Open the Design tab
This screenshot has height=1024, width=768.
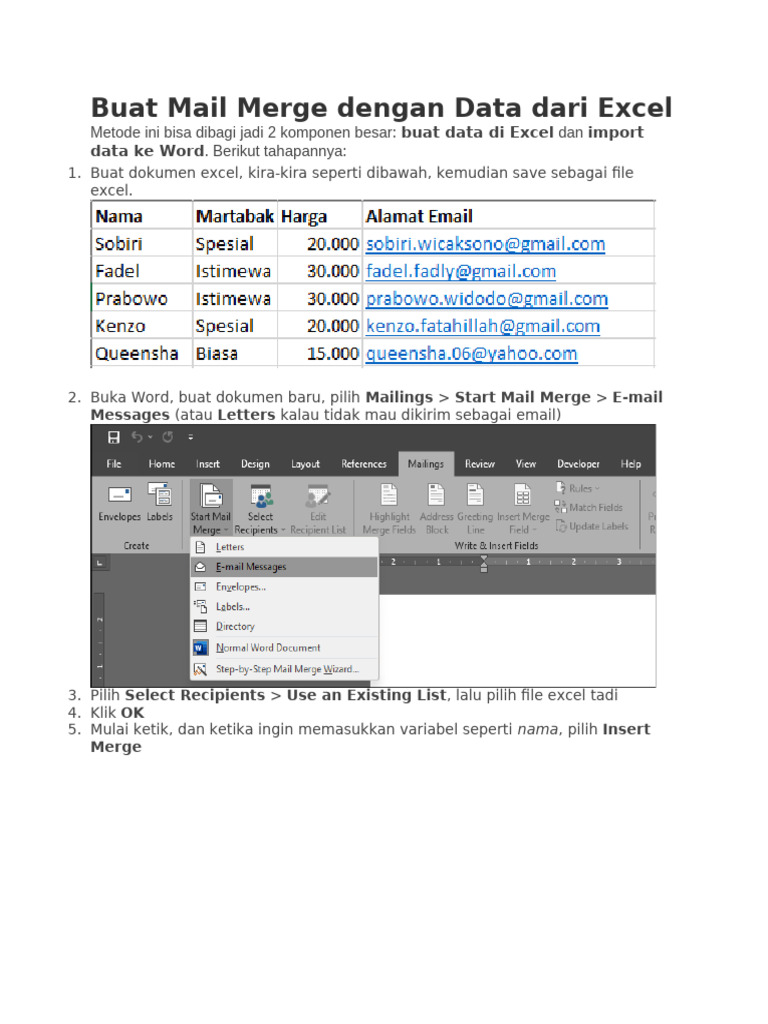click(x=255, y=464)
